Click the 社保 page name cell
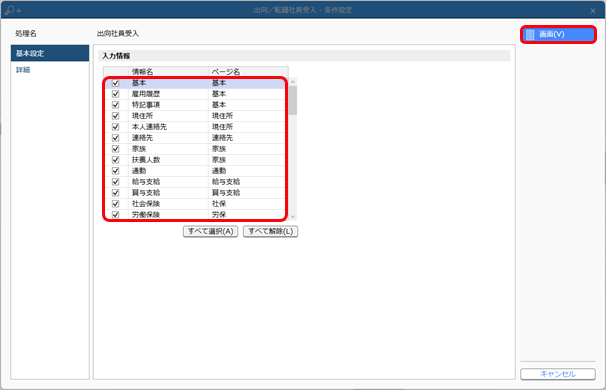606x390 pixels. pos(247,204)
